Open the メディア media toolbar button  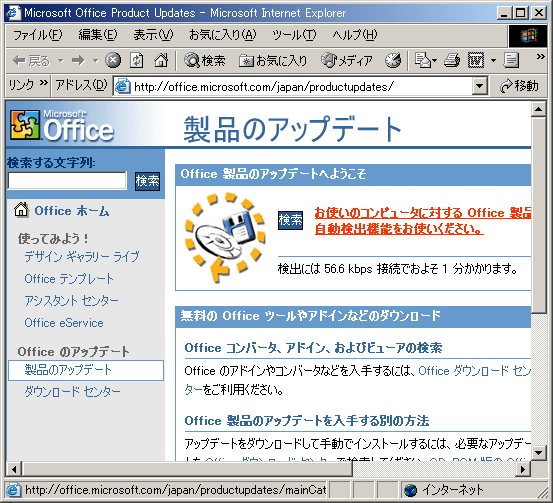tap(346, 61)
